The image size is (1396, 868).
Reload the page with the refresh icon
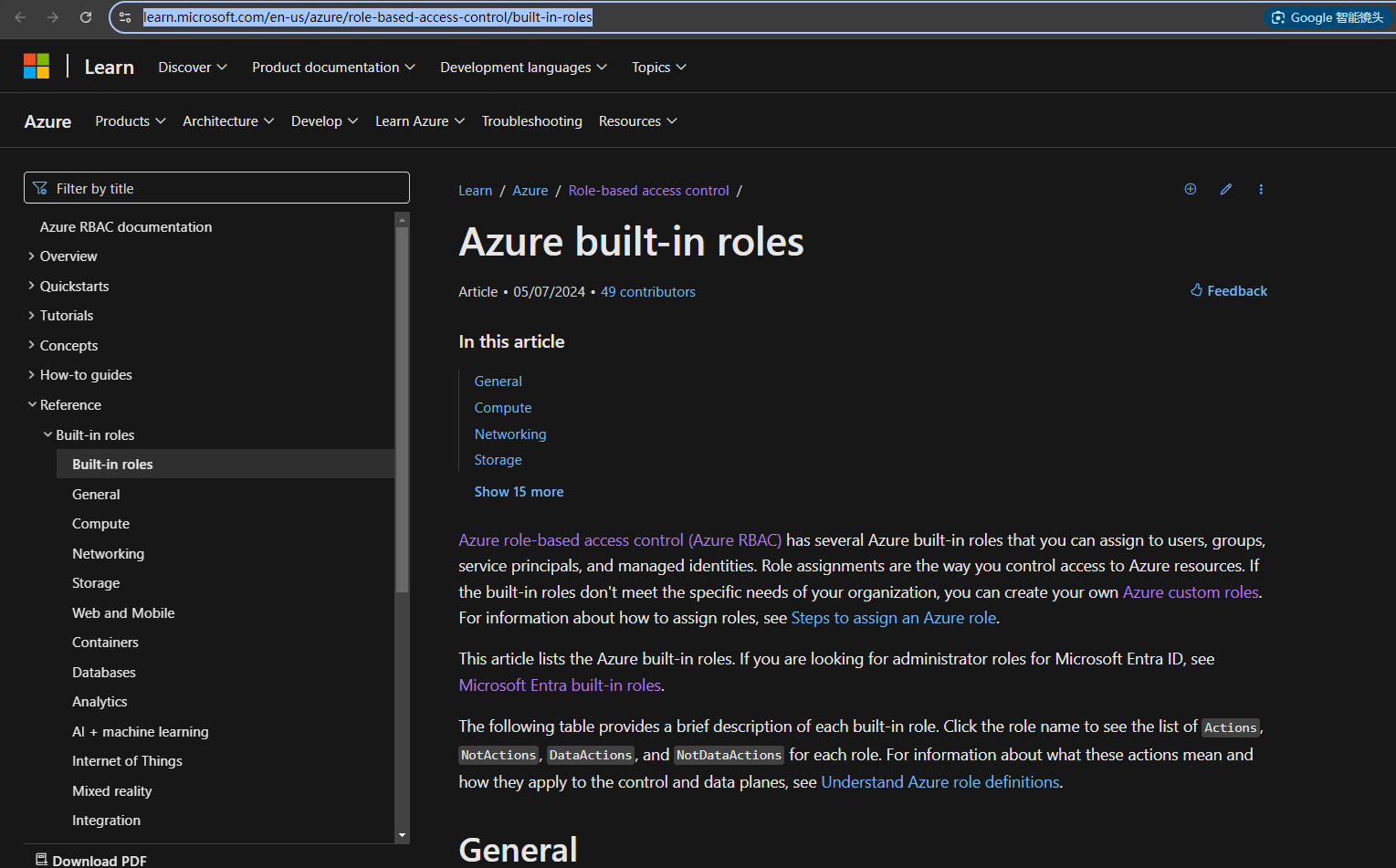pos(86,17)
